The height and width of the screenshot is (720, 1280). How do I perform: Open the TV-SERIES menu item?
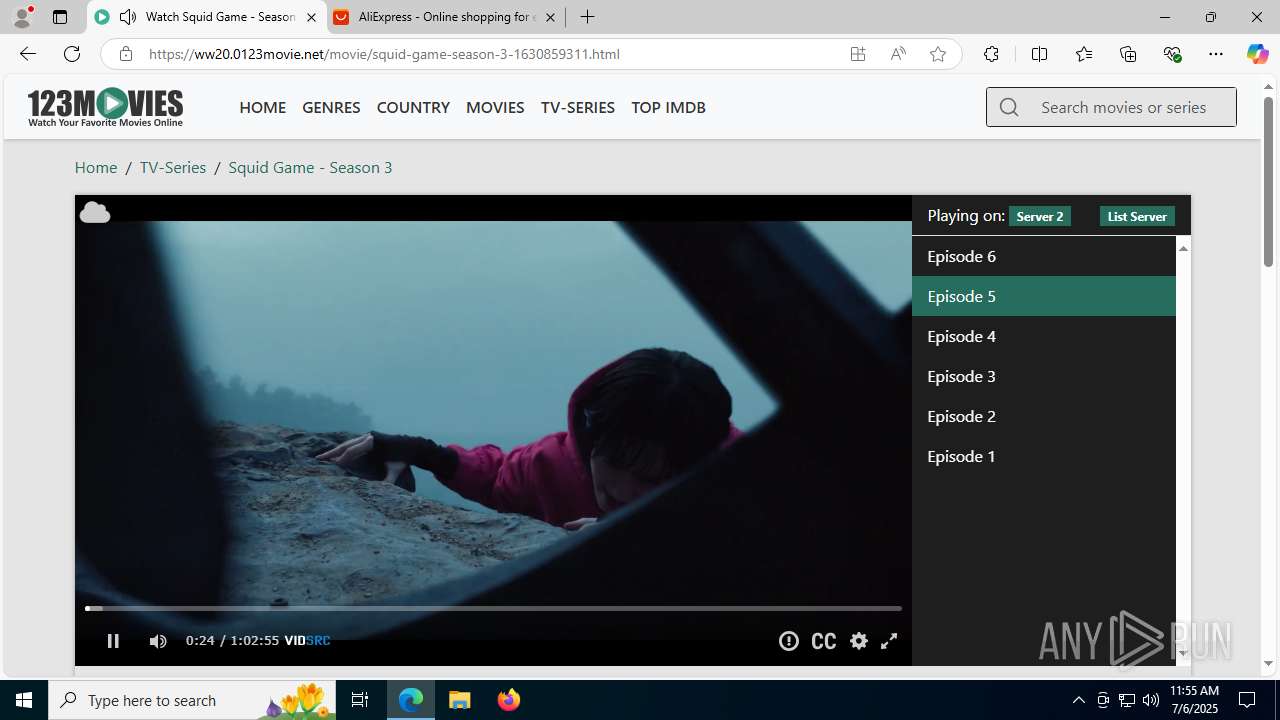click(578, 107)
